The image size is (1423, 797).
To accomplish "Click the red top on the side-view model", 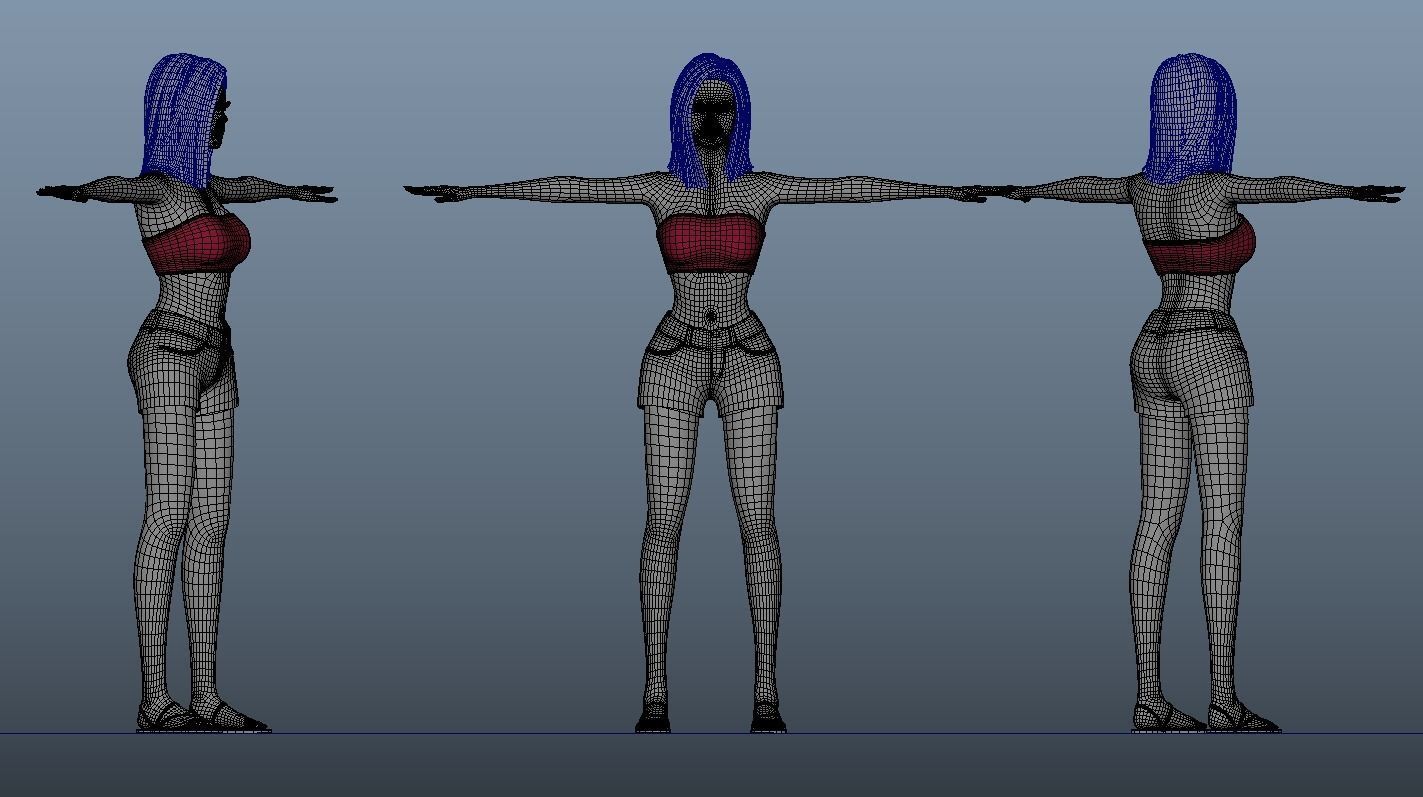I will click(196, 245).
